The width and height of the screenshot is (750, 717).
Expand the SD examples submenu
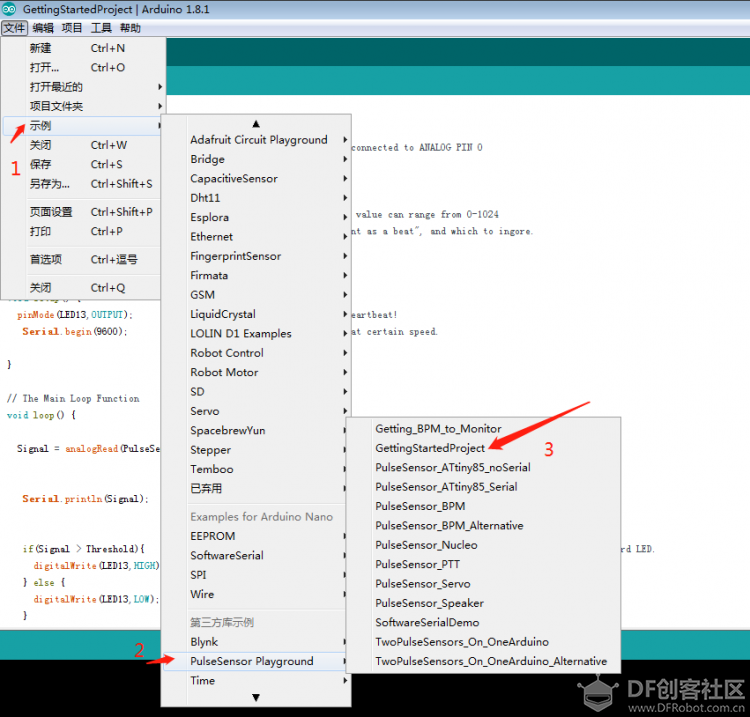tap(256, 392)
